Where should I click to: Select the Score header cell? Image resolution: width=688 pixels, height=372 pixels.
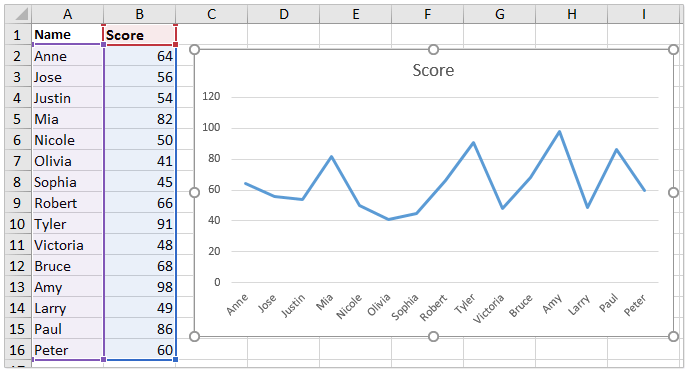[x=140, y=35]
